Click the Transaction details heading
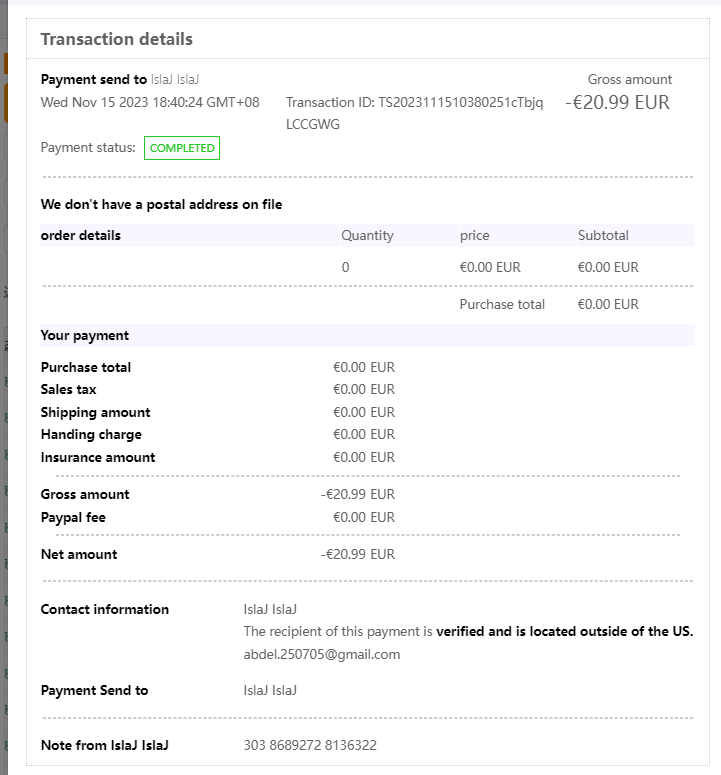This screenshot has width=721, height=775. 116,39
